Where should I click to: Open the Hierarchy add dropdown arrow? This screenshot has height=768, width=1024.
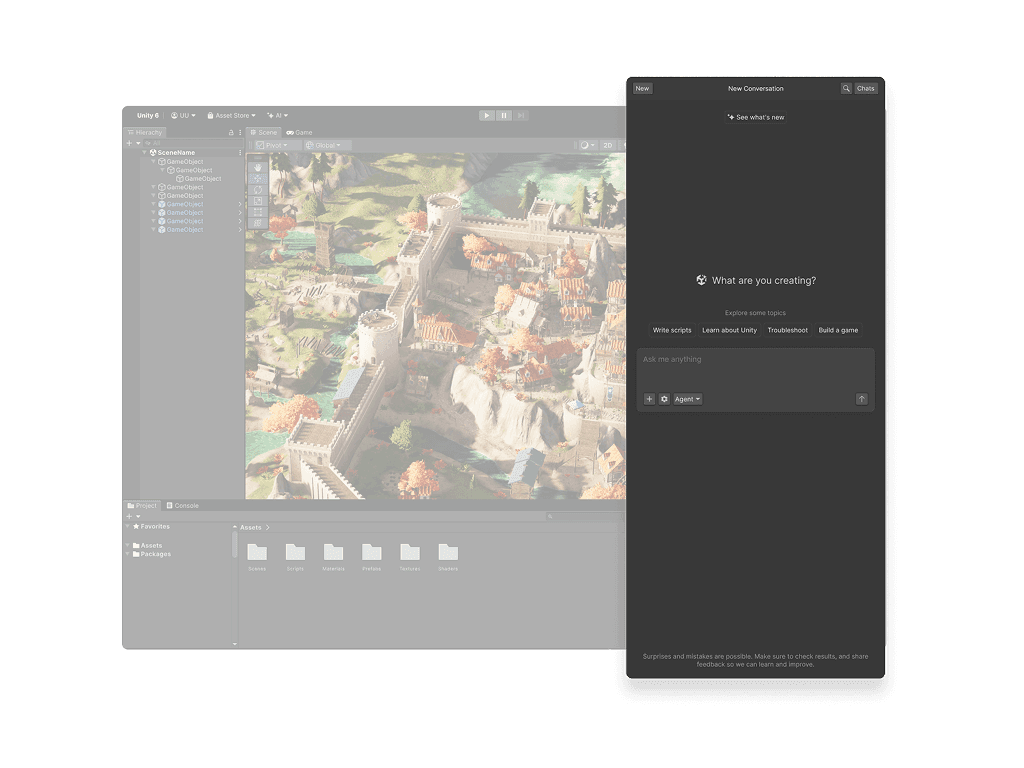tap(138, 143)
